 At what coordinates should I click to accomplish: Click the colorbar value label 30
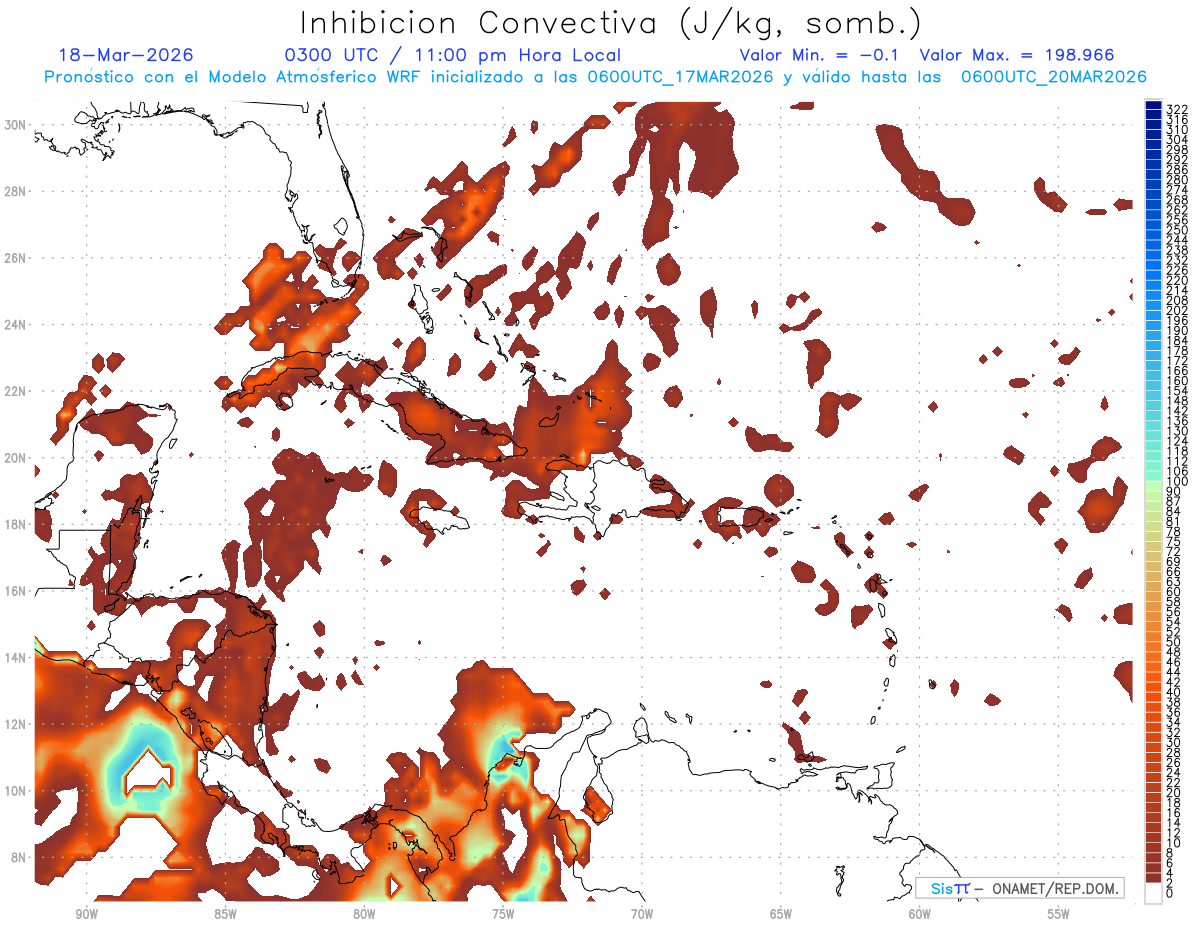[1174, 743]
